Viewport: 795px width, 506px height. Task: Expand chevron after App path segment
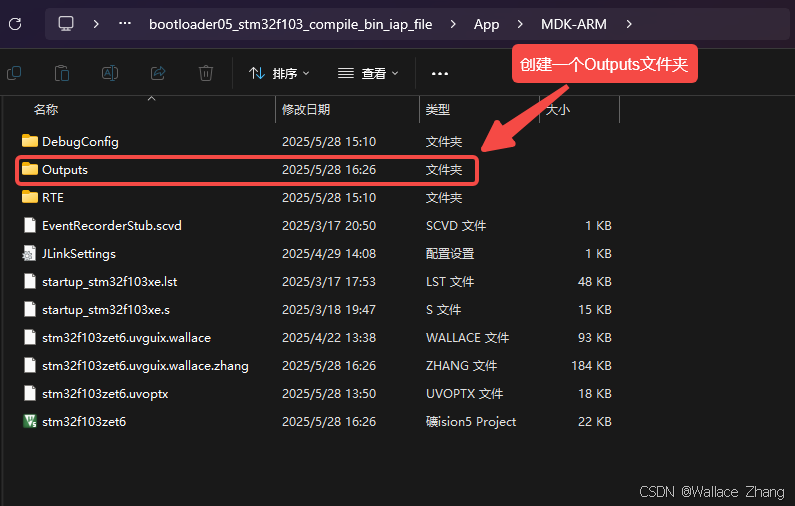point(520,24)
